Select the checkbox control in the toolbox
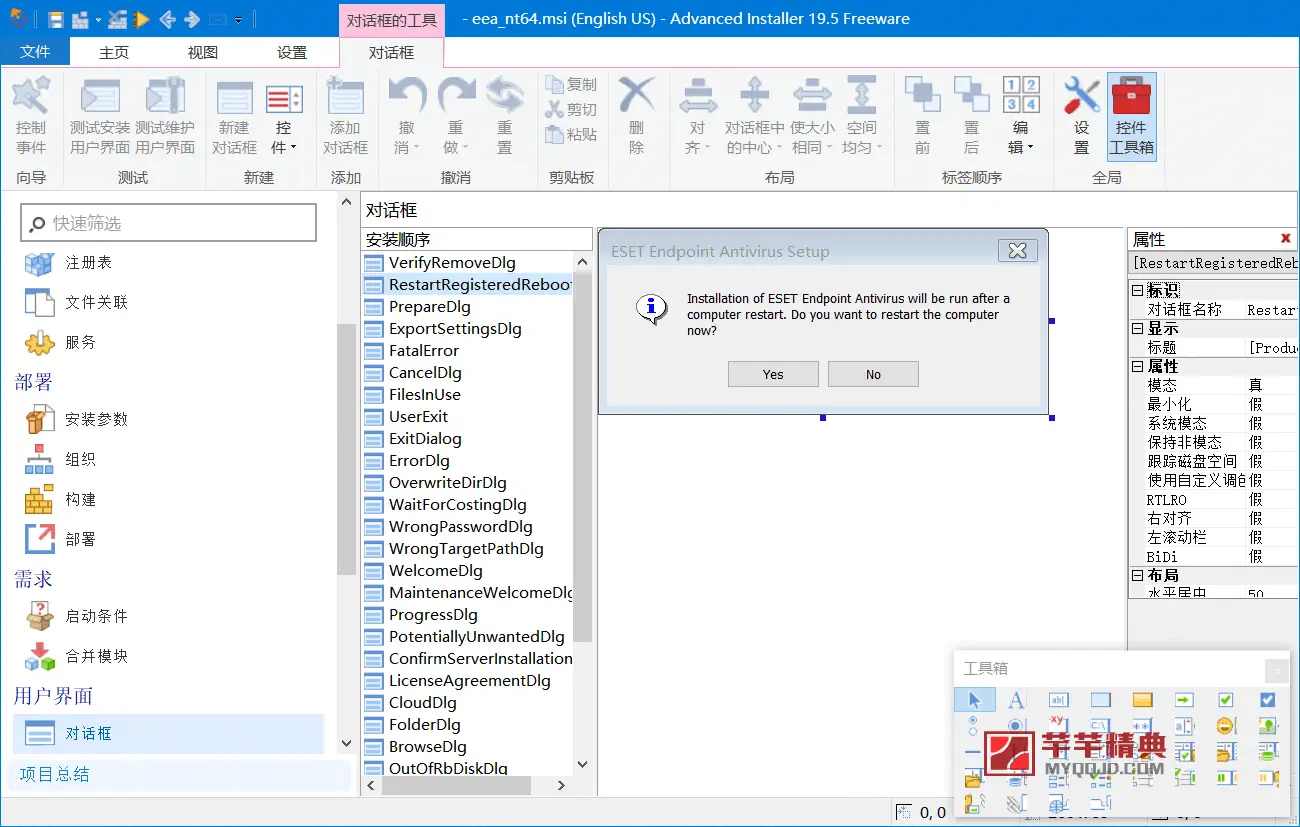The image size is (1300, 827). coord(1224,699)
